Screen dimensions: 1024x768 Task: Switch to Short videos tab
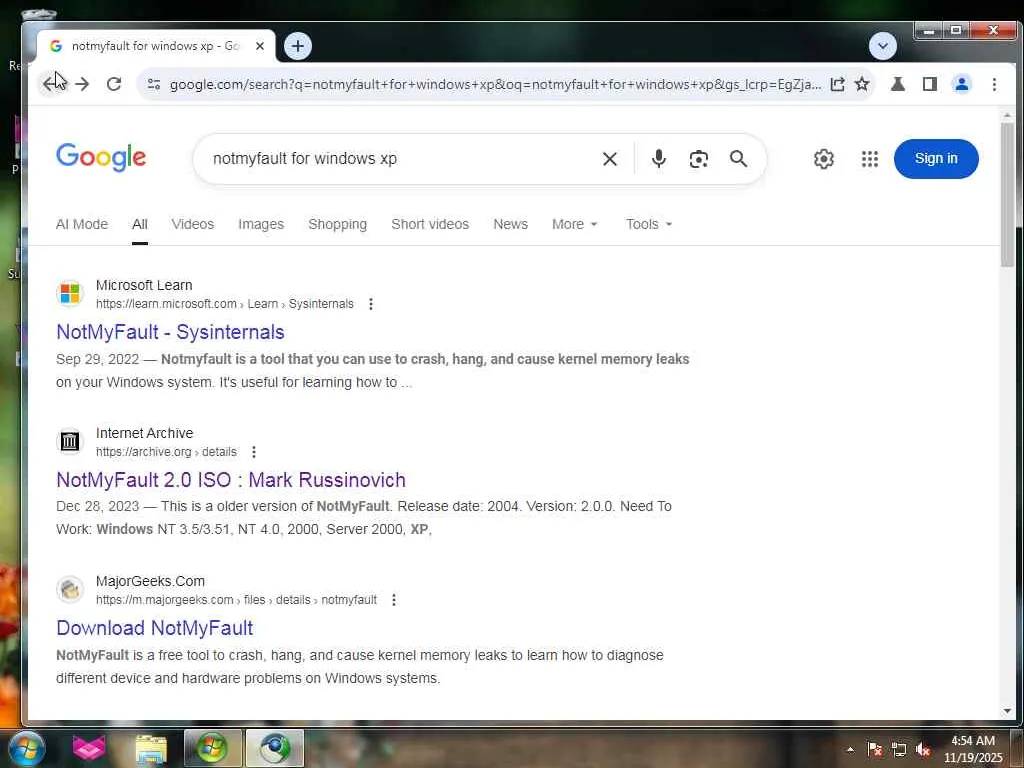point(430,224)
